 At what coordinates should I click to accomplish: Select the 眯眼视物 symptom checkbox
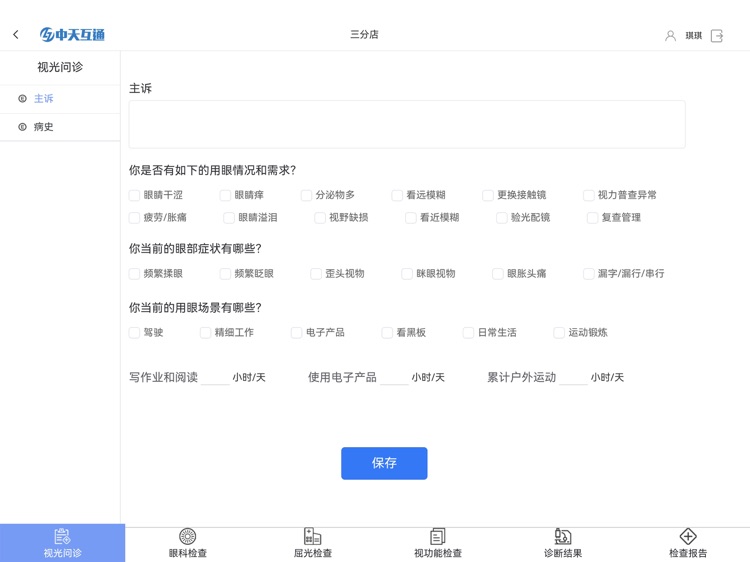pyautogui.click(x=407, y=274)
